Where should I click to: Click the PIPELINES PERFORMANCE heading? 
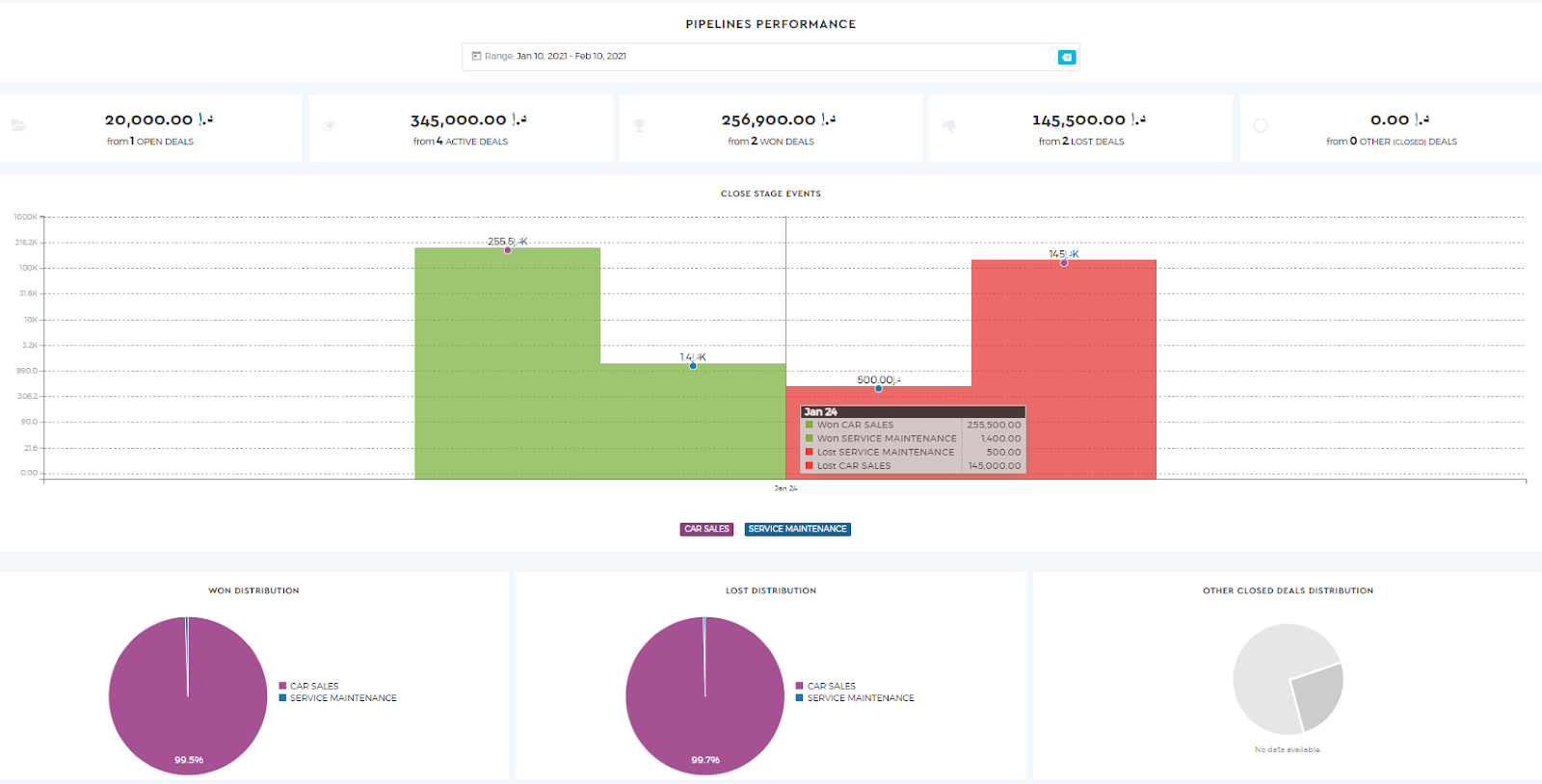pos(771,24)
